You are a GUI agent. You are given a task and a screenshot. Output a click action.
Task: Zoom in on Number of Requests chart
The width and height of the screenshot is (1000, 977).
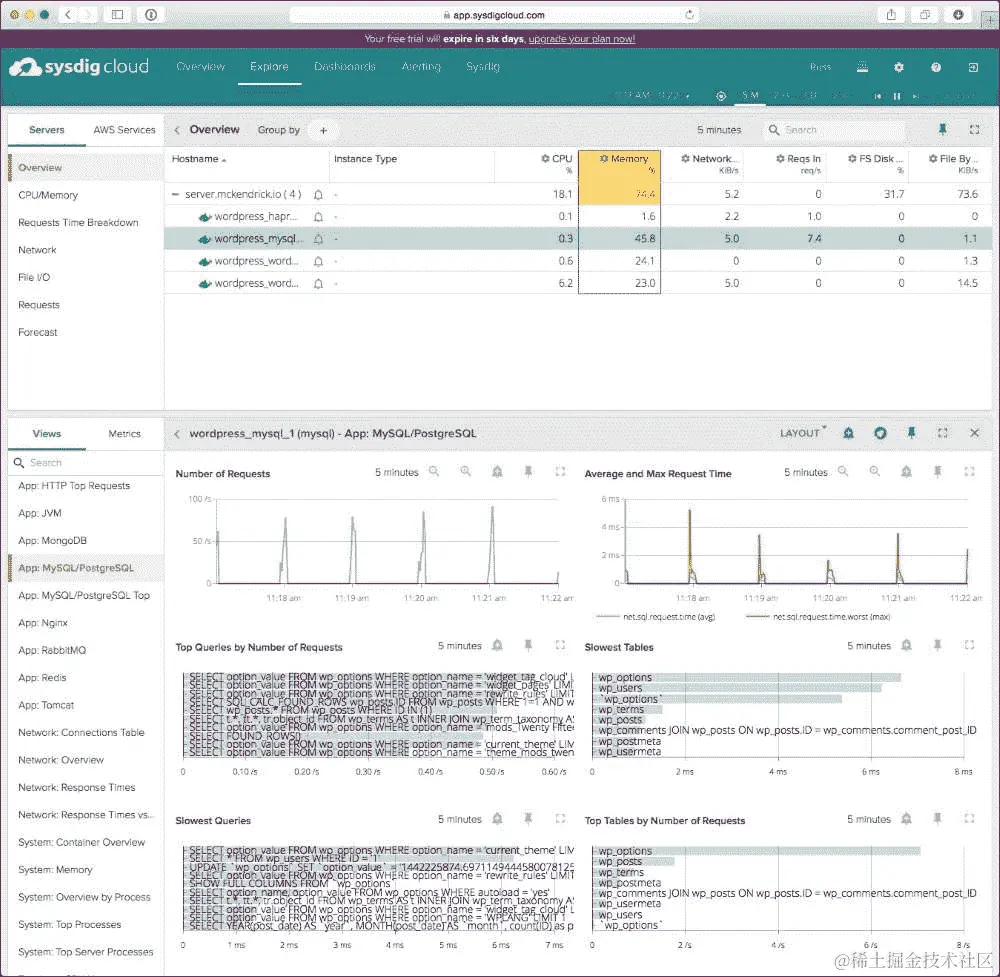[x=466, y=471]
